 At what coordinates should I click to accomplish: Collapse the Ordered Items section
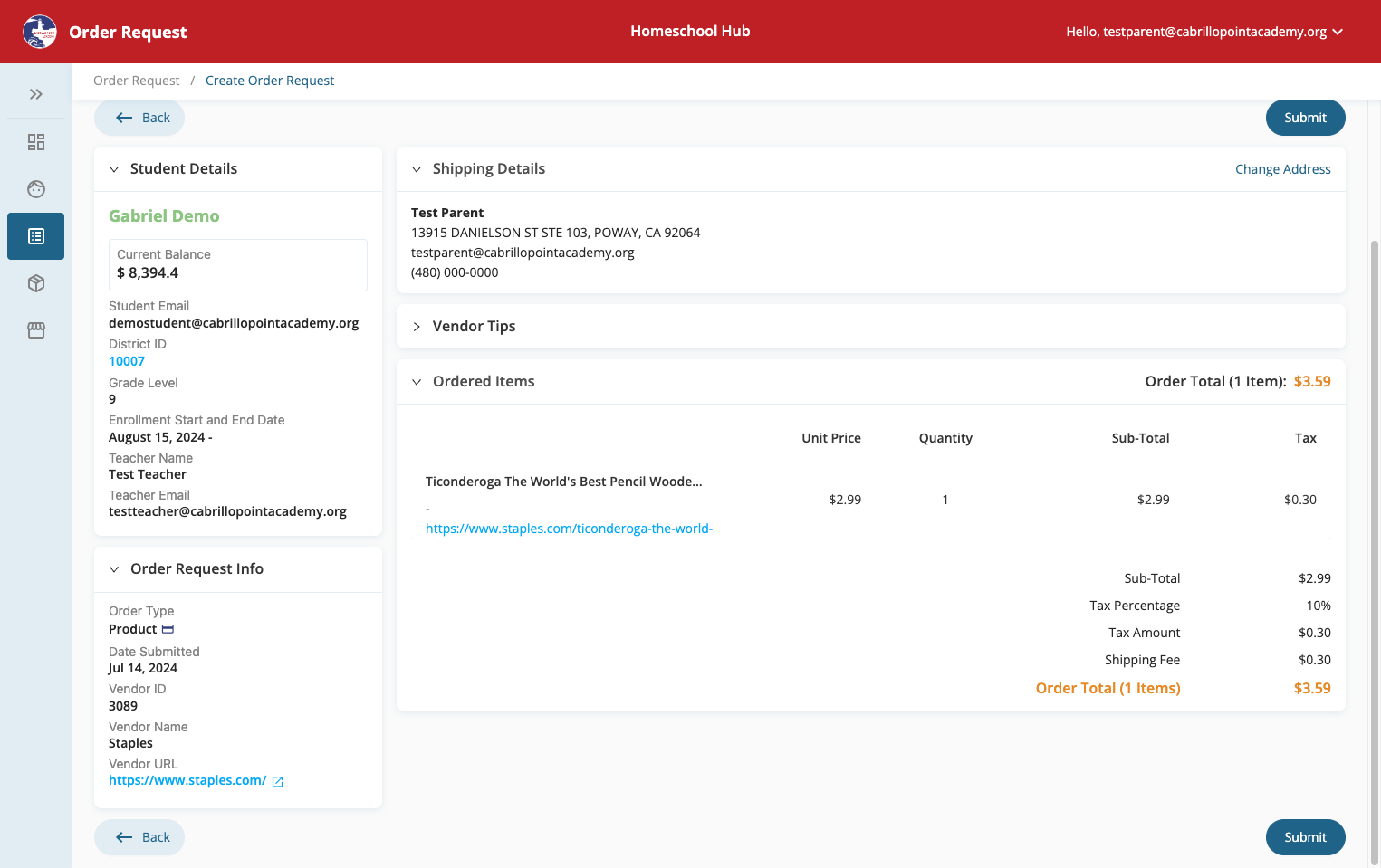417,382
